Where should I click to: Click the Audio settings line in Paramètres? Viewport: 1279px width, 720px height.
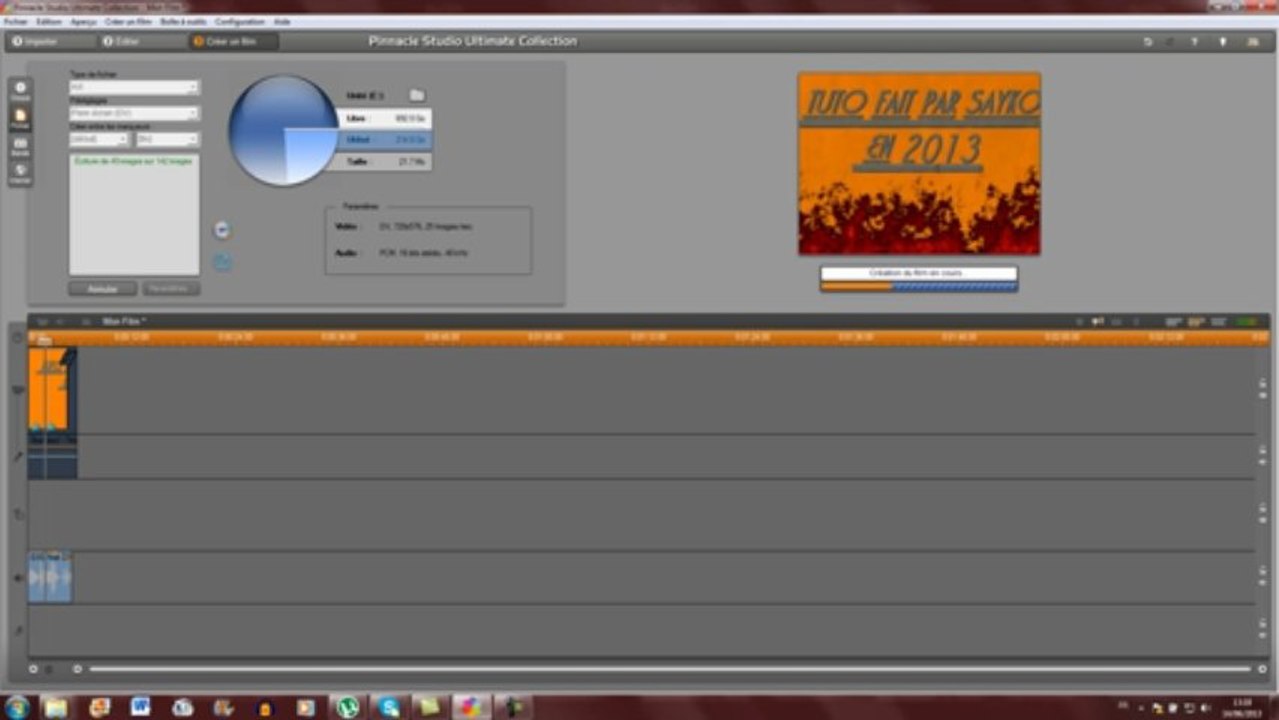(x=401, y=253)
